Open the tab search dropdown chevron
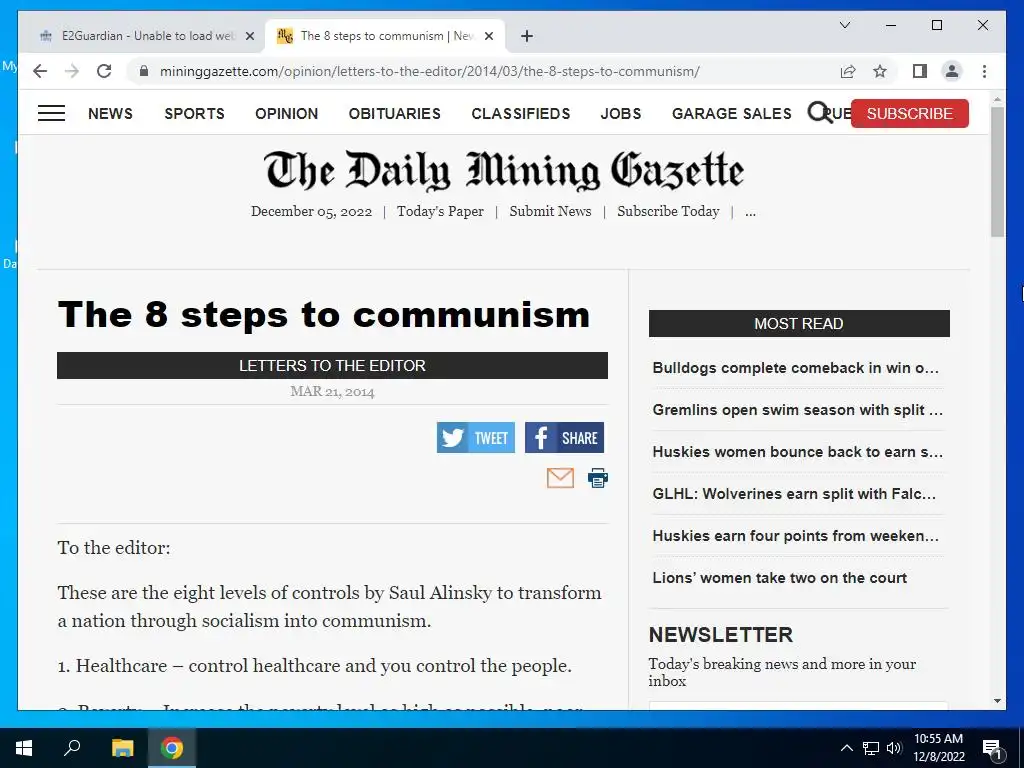The image size is (1024, 768). click(x=844, y=25)
